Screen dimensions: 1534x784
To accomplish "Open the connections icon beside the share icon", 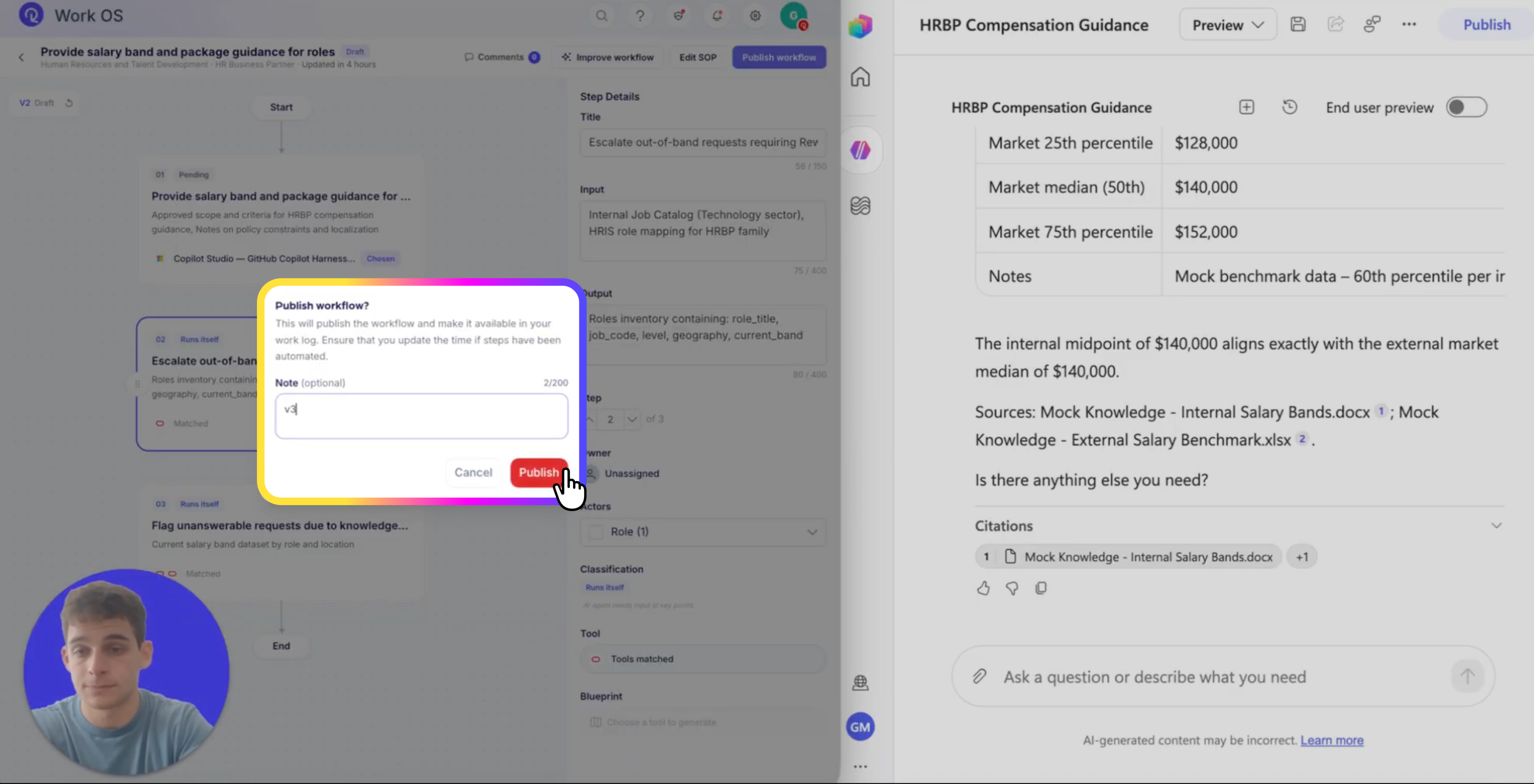I will click(x=1372, y=25).
